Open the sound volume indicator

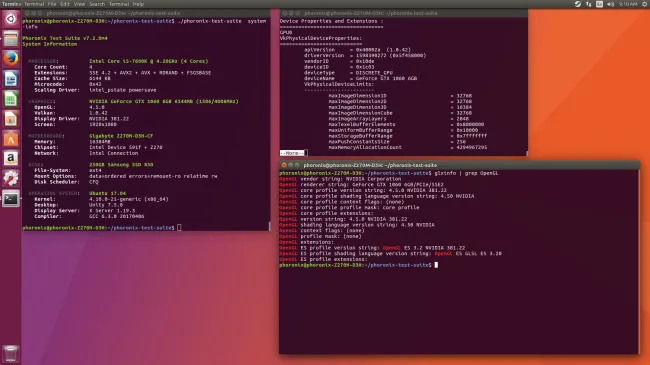pos(610,4)
